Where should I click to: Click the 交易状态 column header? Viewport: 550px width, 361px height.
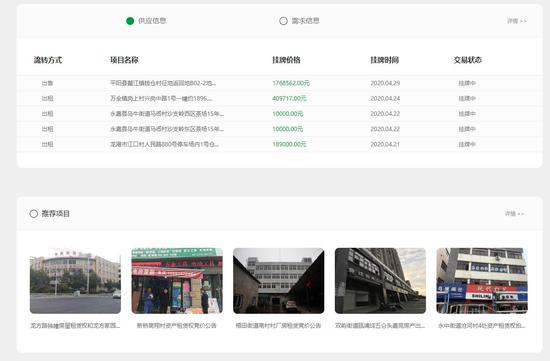(x=467, y=60)
